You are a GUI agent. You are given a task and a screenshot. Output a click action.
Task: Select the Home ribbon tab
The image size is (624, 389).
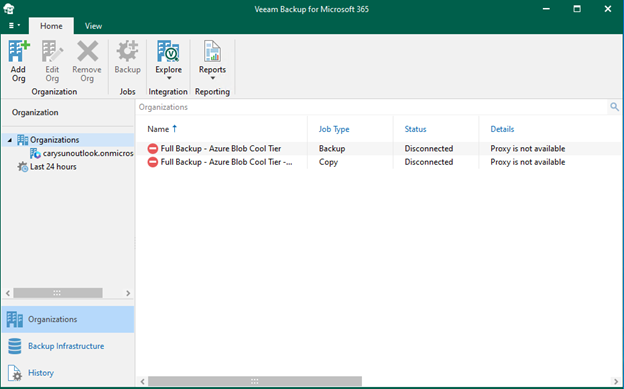point(51,26)
